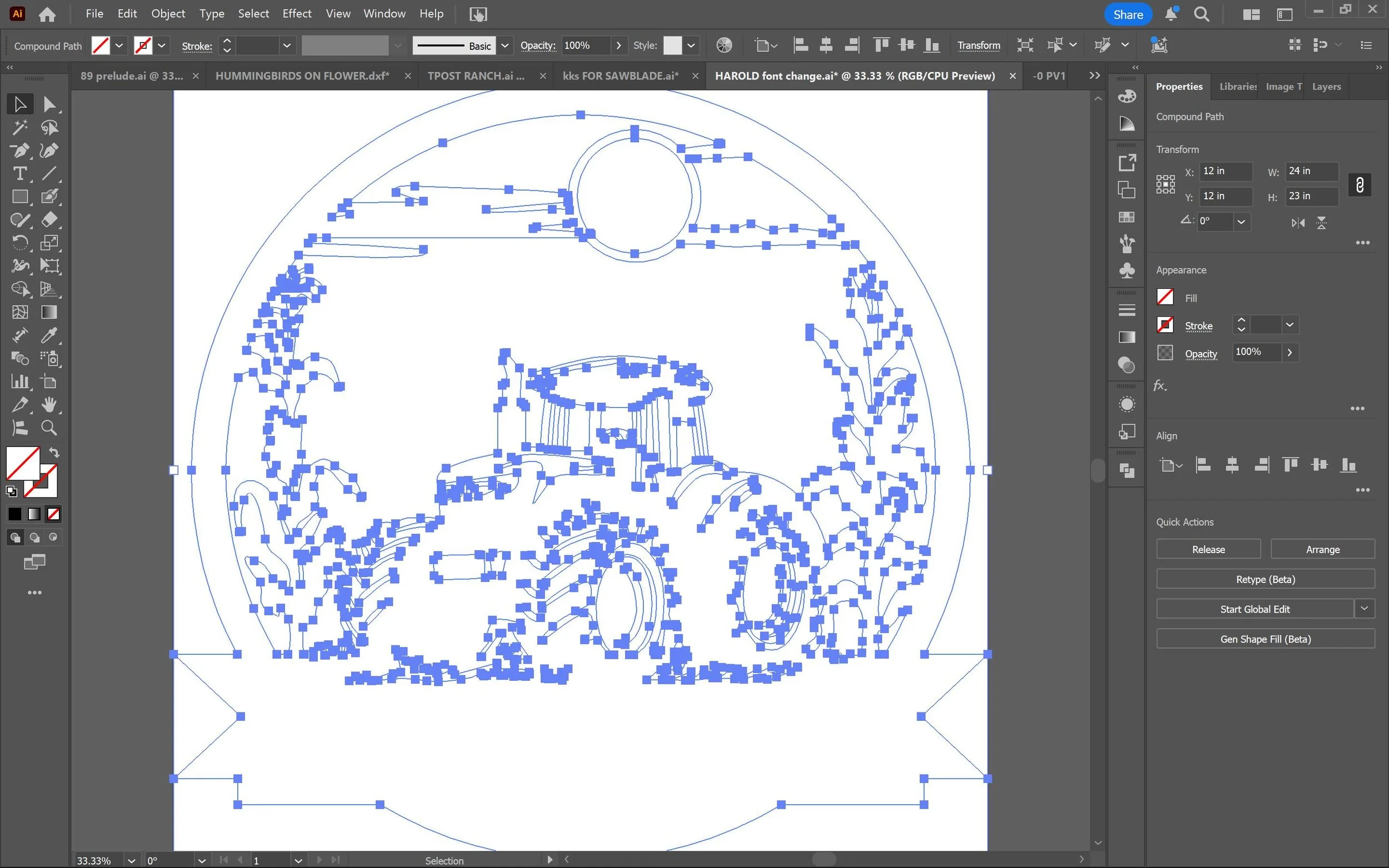This screenshot has height=868, width=1389.
Task: Expand the rotation angle dropdown in Transform
Action: tap(1241, 222)
